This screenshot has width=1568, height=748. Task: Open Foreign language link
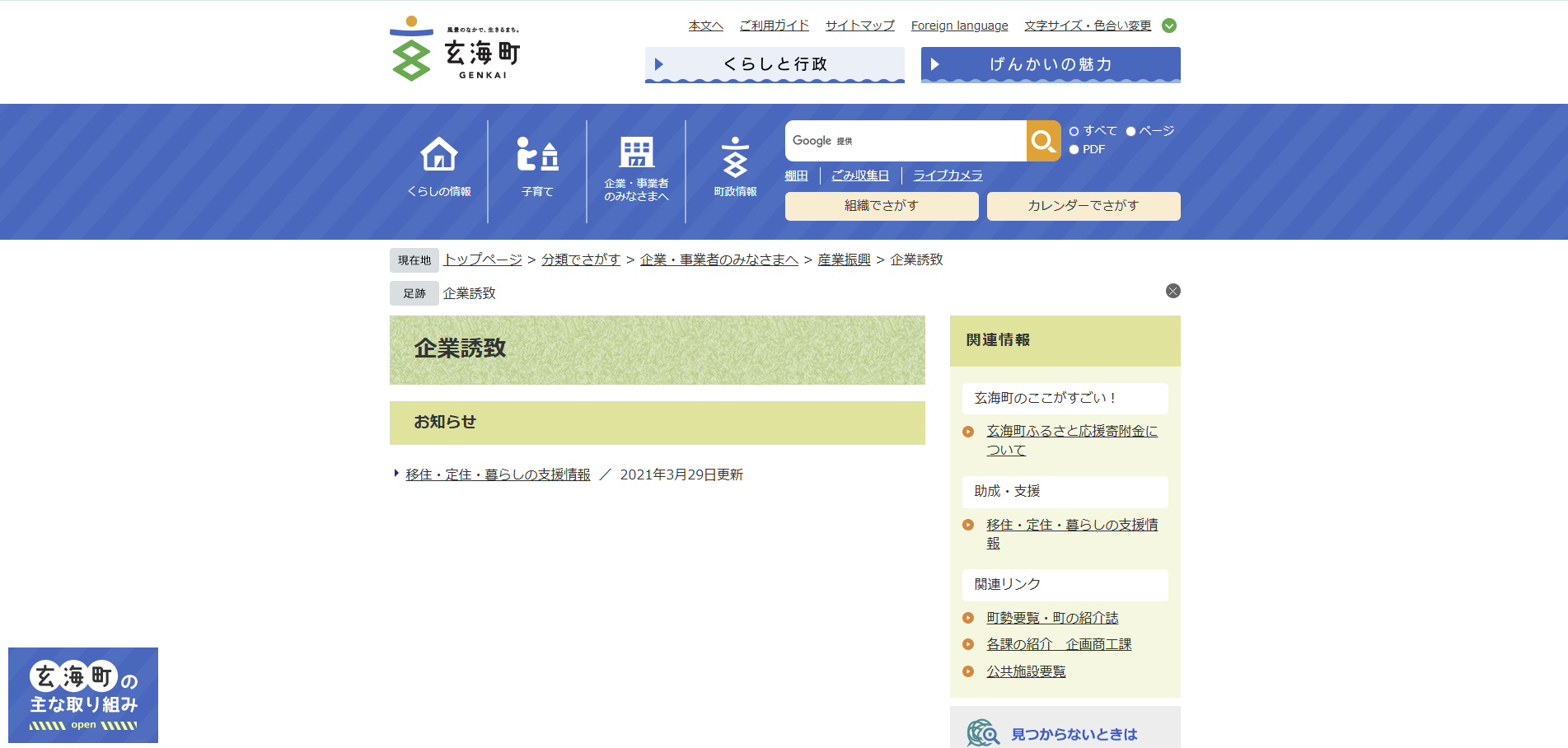coord(960,26)
